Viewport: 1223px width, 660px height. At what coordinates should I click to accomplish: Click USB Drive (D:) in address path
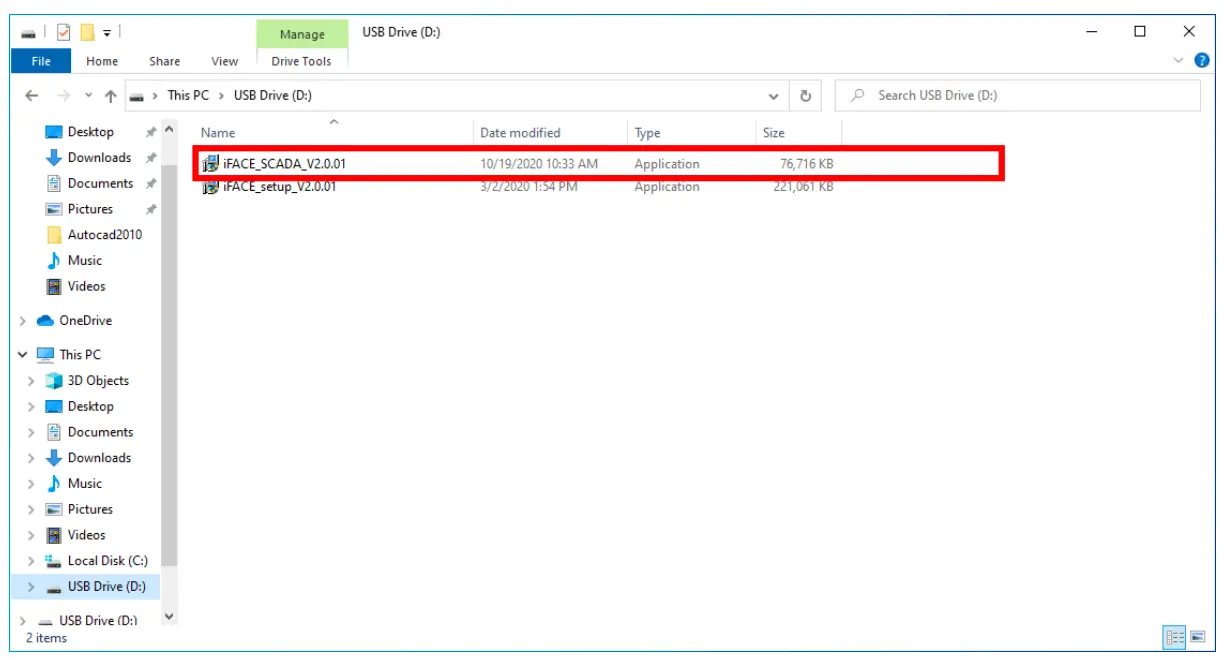pyautogui.click(x=273, y=95)
